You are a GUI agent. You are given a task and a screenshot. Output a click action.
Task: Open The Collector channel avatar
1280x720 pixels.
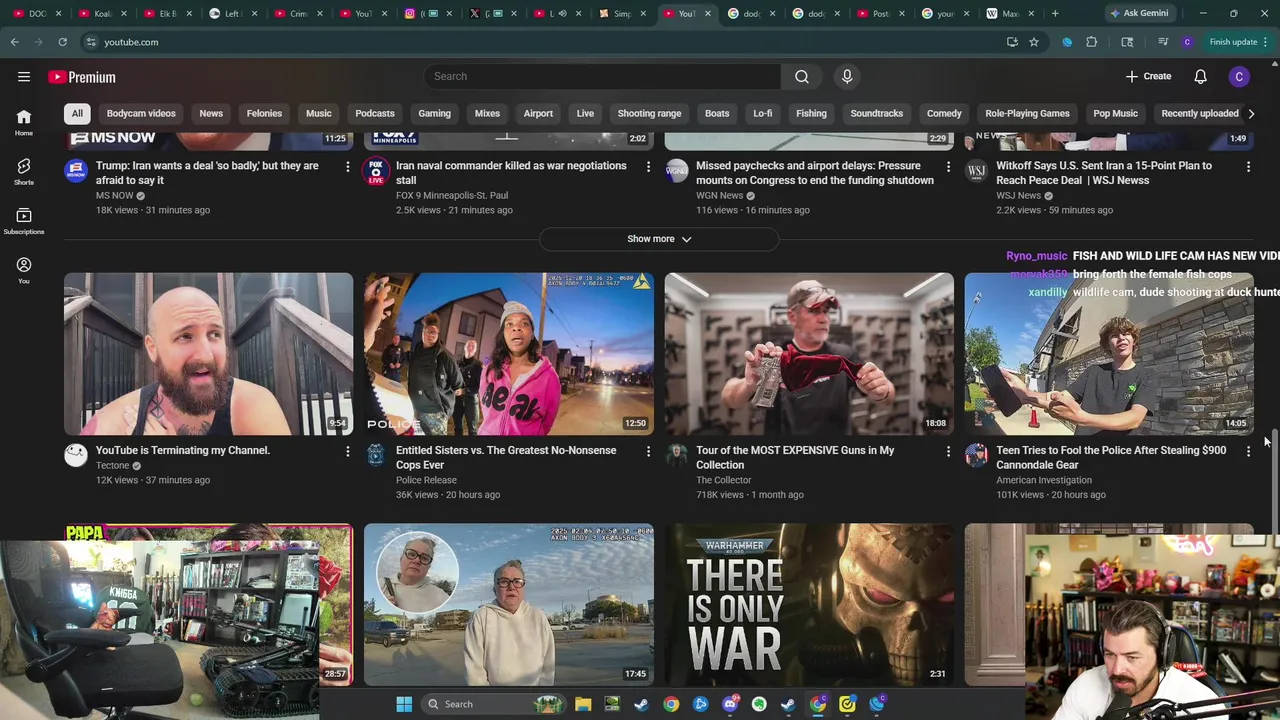click(x=676, y=455)
